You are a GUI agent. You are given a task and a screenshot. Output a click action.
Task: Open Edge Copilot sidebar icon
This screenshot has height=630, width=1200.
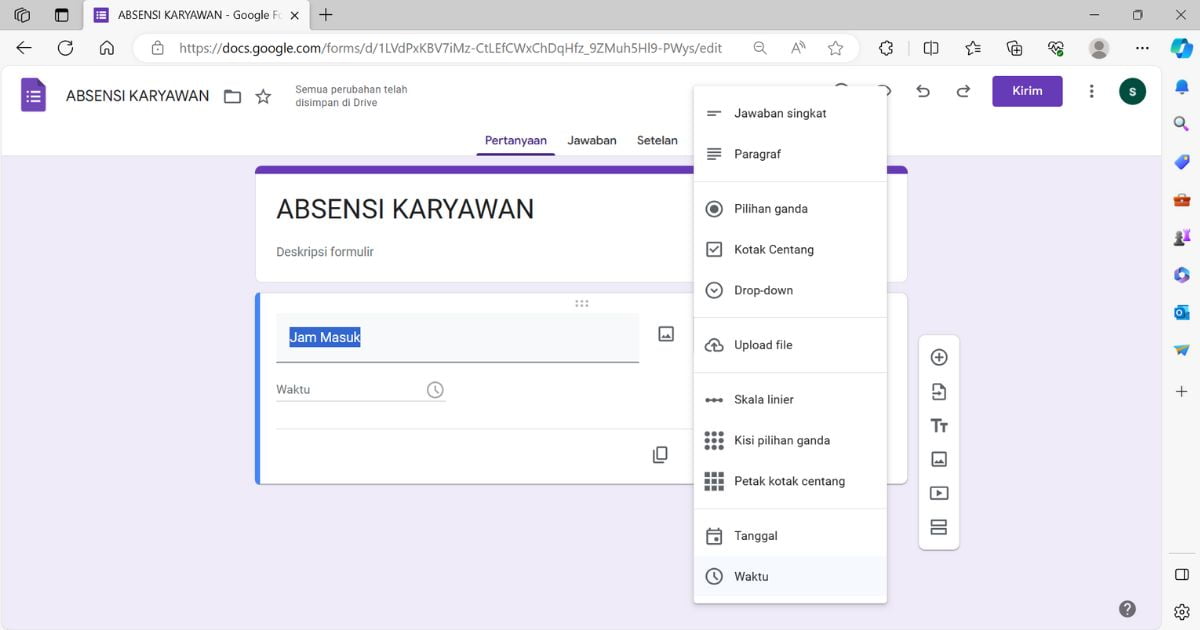pyautogui.click(x=1182, y=48)
